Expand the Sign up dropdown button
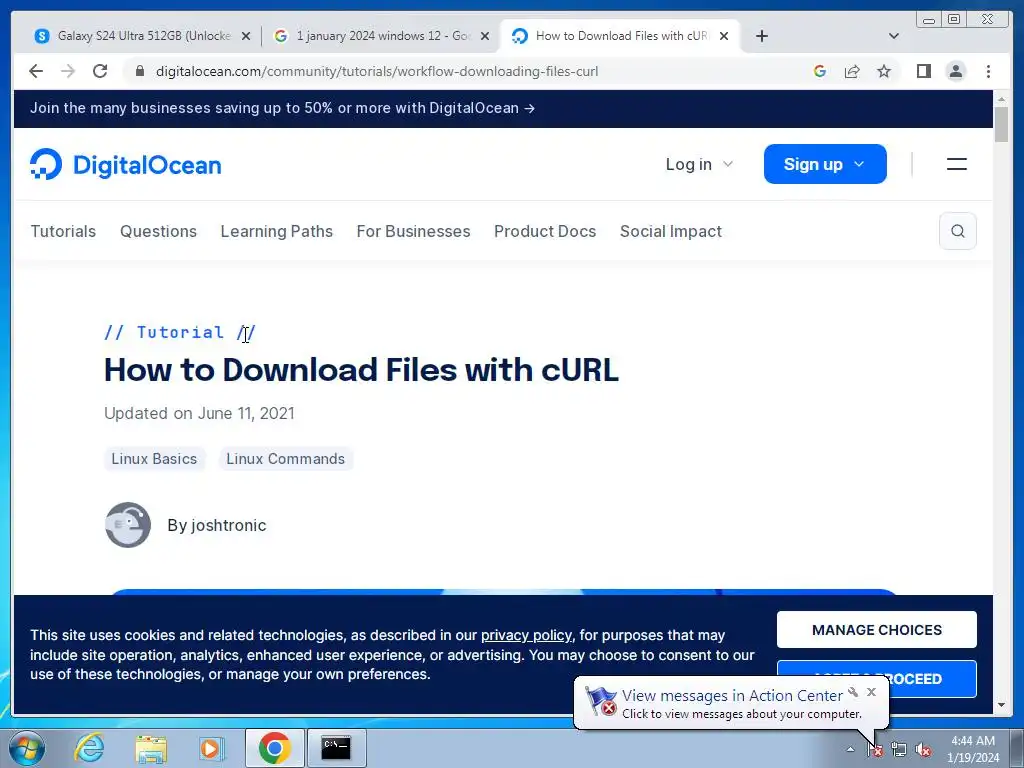 pos(825,164)
